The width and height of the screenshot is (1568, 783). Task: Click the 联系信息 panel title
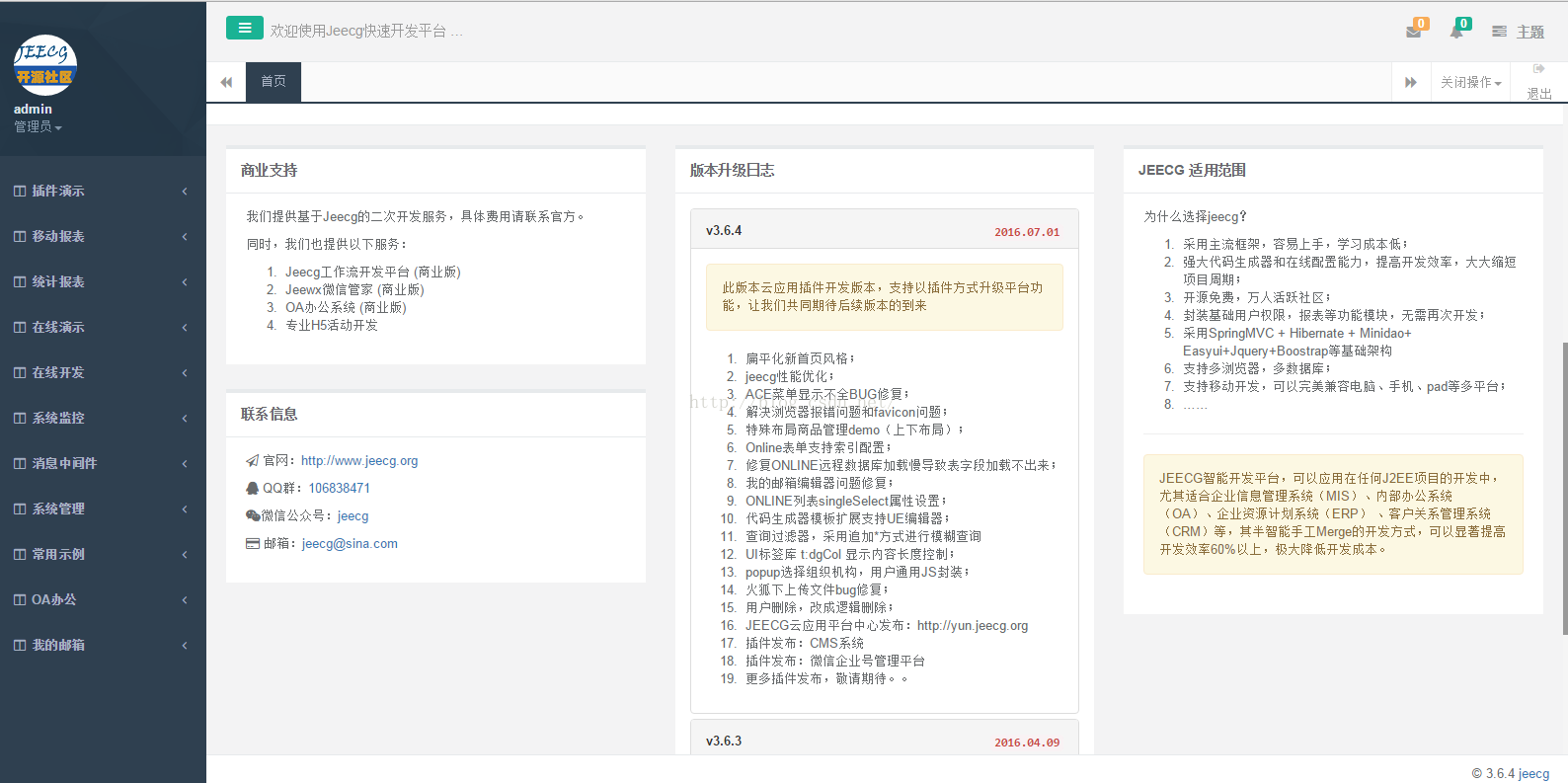(x=269, y=414)
